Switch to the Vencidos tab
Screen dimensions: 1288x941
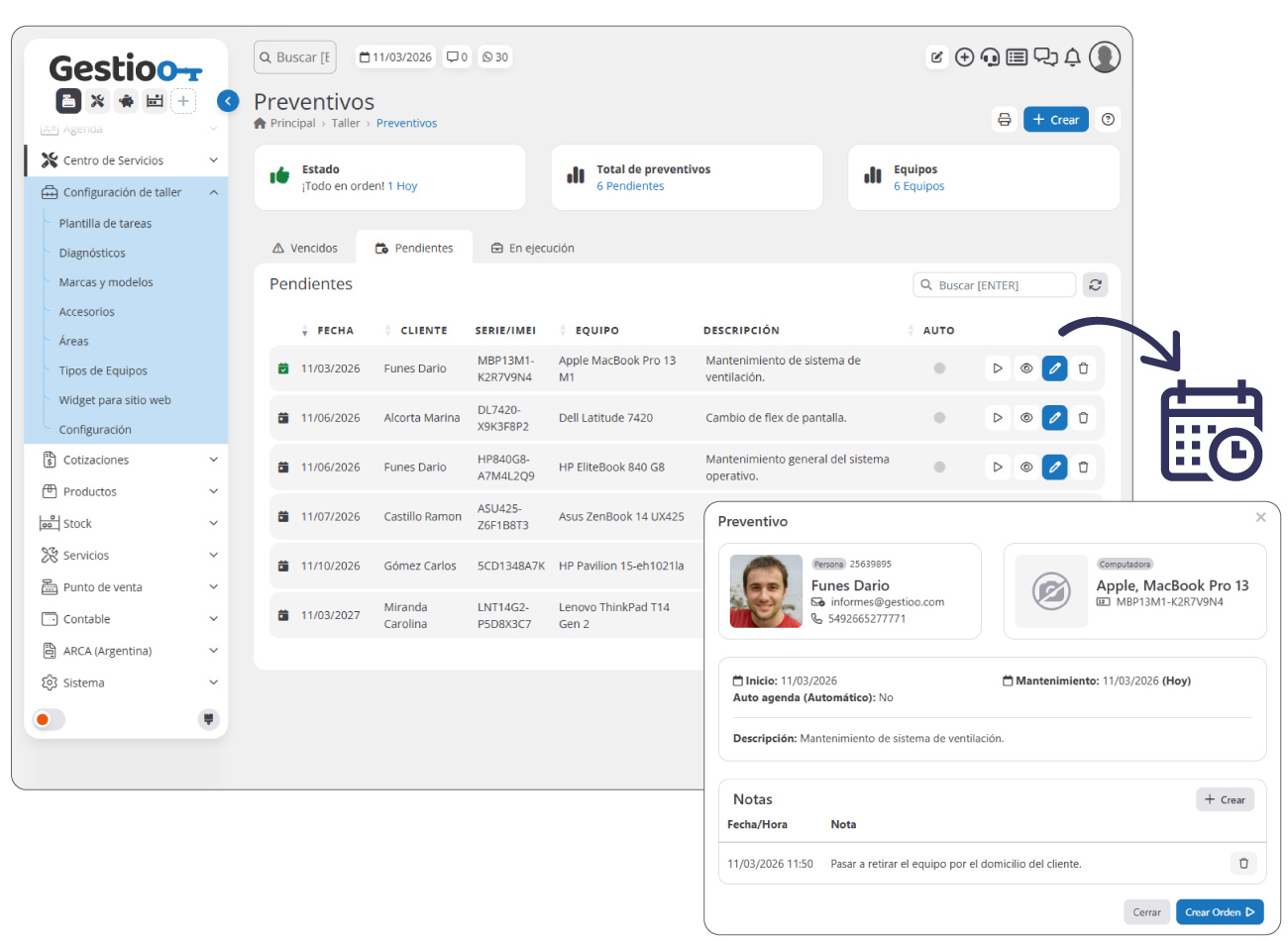(x=305, y=249)
